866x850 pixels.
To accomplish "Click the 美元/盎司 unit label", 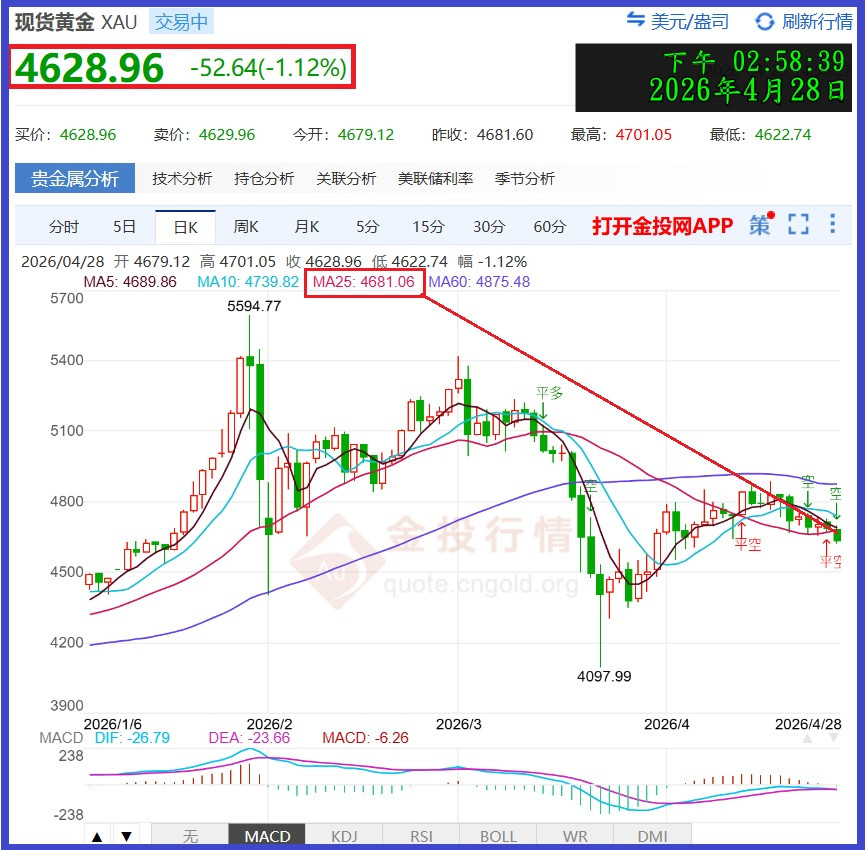I will click(690, 22).
